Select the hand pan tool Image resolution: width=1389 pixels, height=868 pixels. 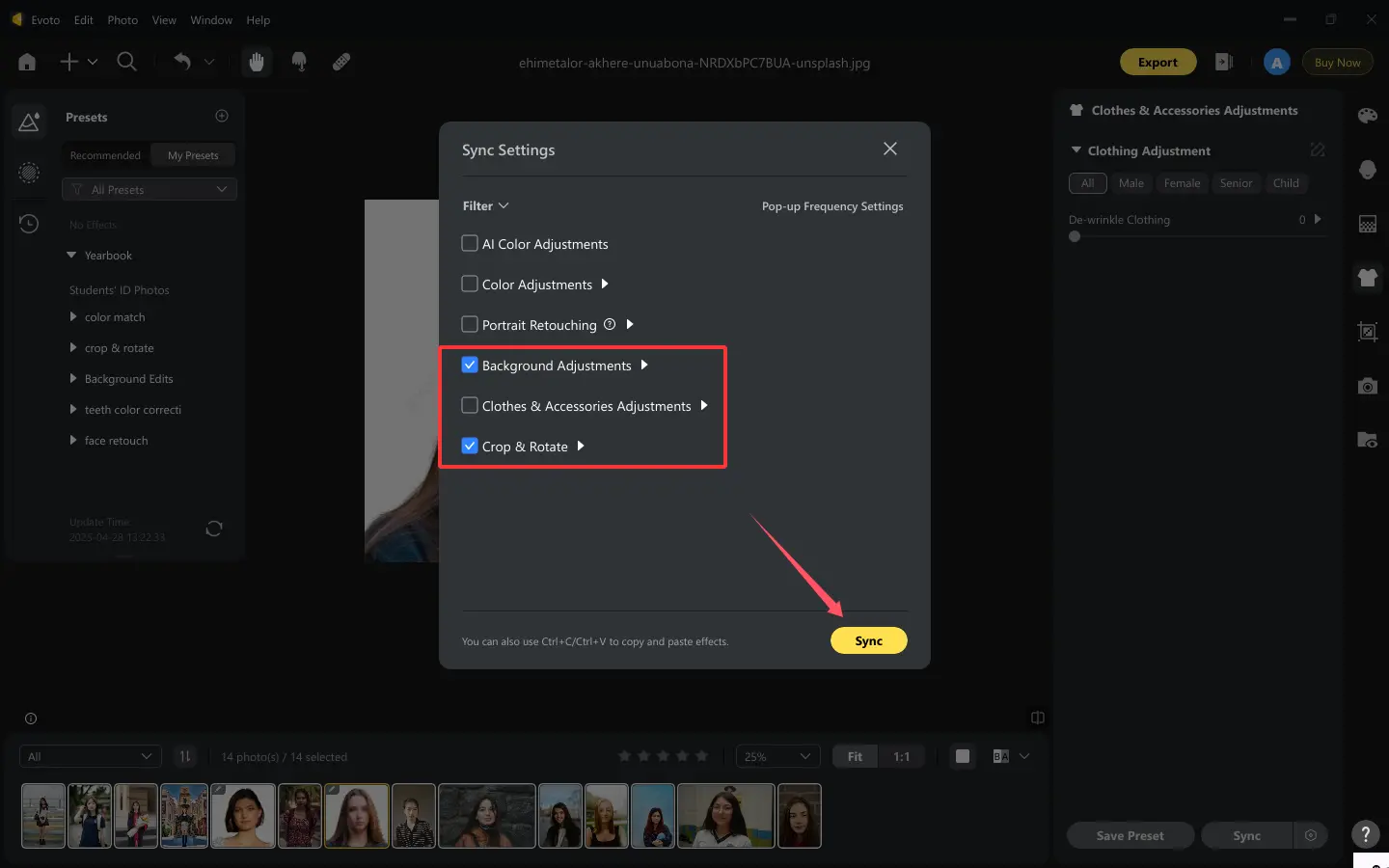click(257, 62)
